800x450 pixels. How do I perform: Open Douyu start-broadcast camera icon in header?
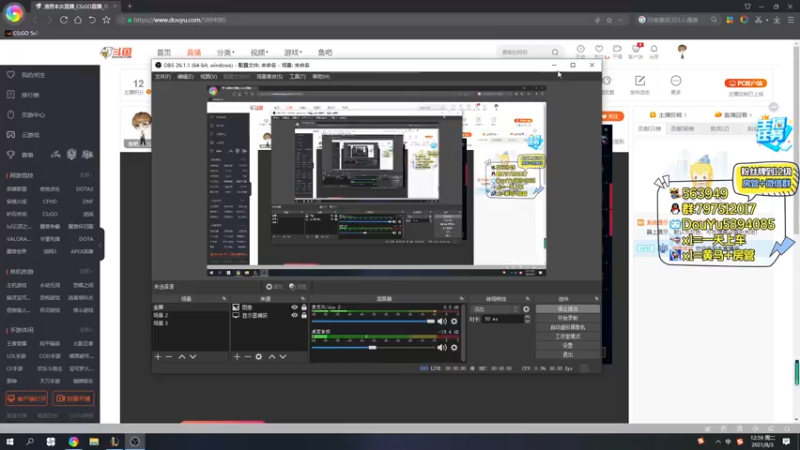pyautogui.click(x=617, y=49)
